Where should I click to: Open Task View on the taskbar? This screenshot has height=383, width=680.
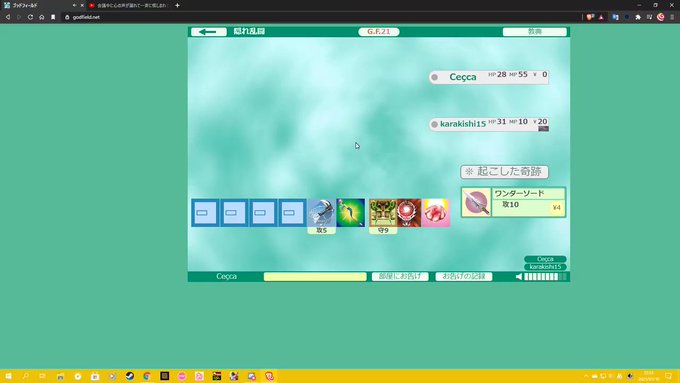coord(42,376)
